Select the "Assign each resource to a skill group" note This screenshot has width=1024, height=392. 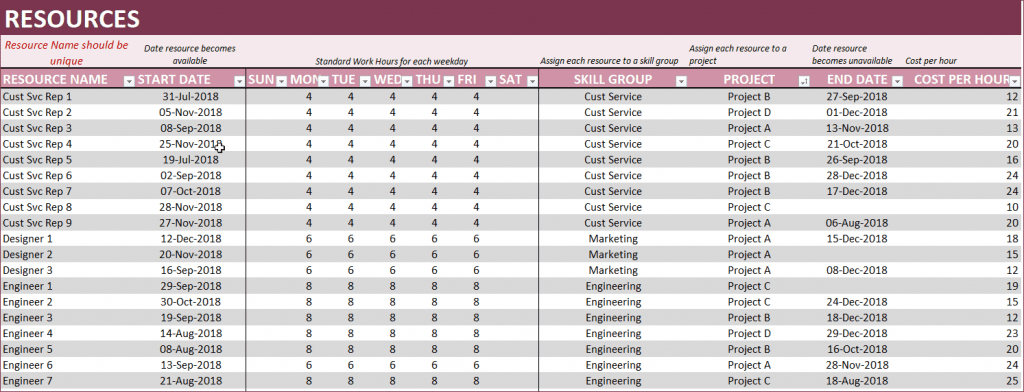[x=609, y=61]
